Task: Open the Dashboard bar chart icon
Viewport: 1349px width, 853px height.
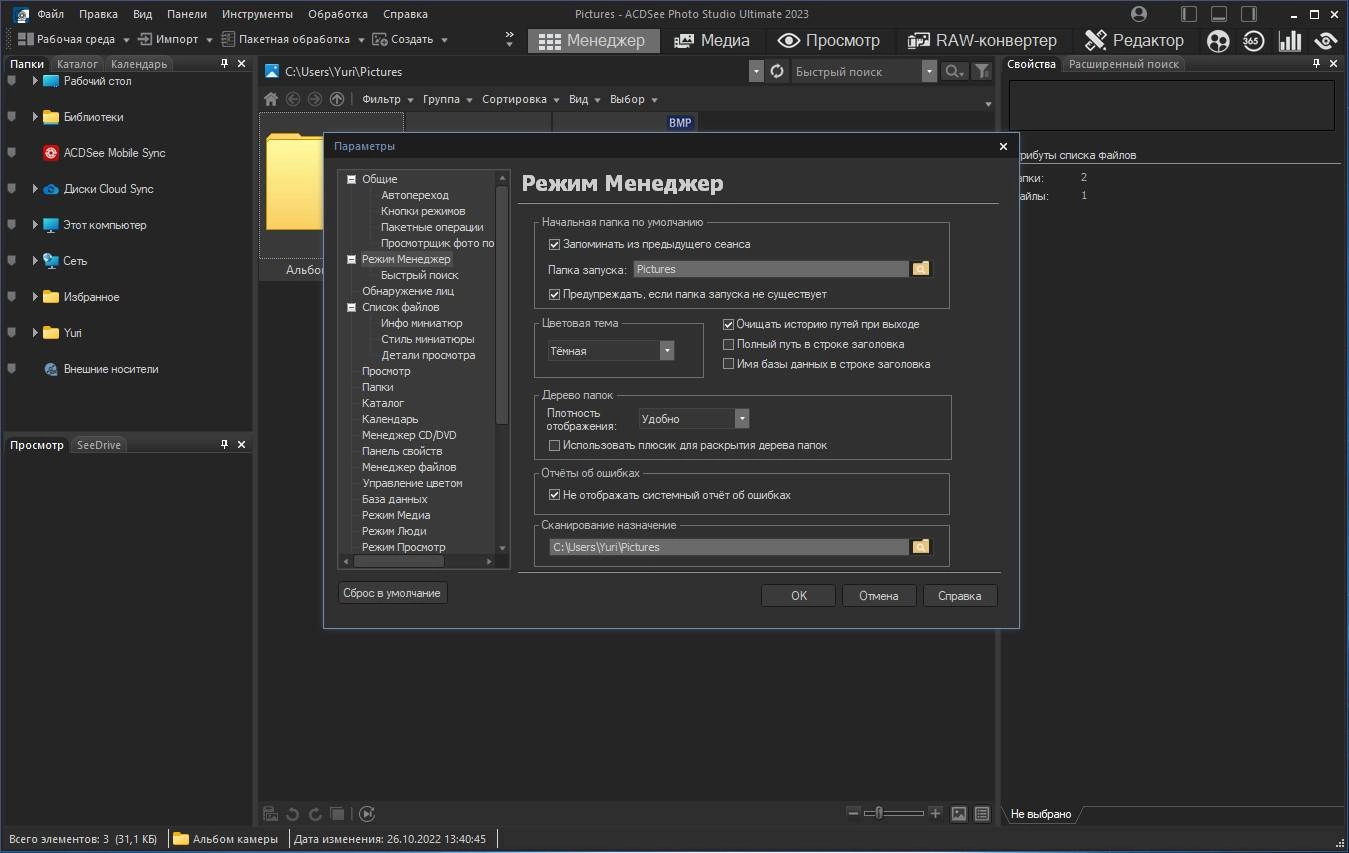Action: (x=1290, y=41)
